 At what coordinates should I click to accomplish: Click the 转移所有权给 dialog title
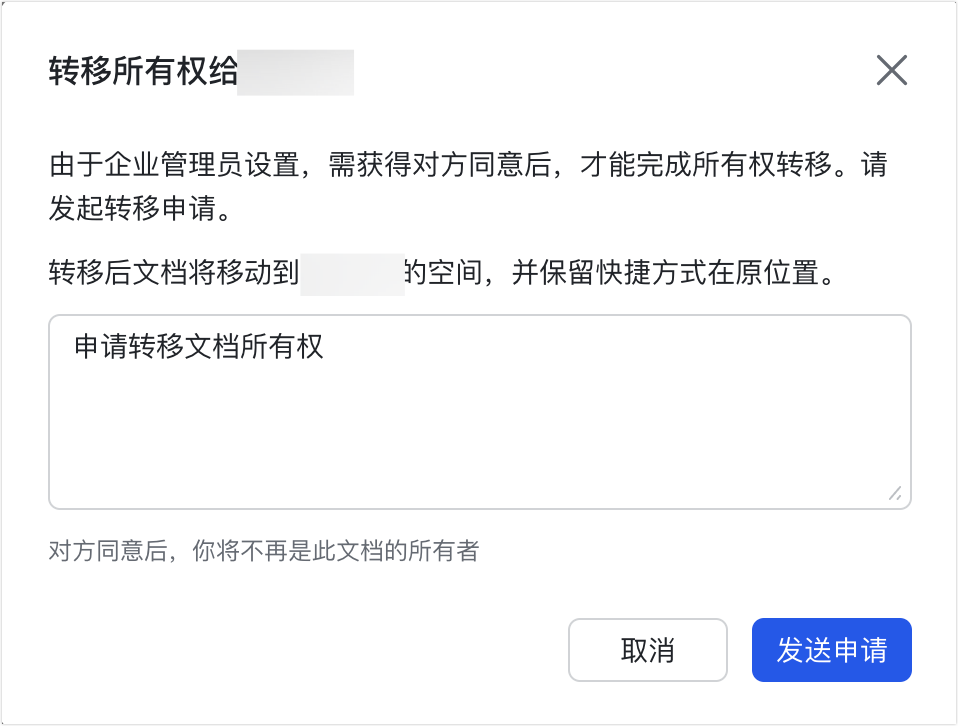coord(143,73)
